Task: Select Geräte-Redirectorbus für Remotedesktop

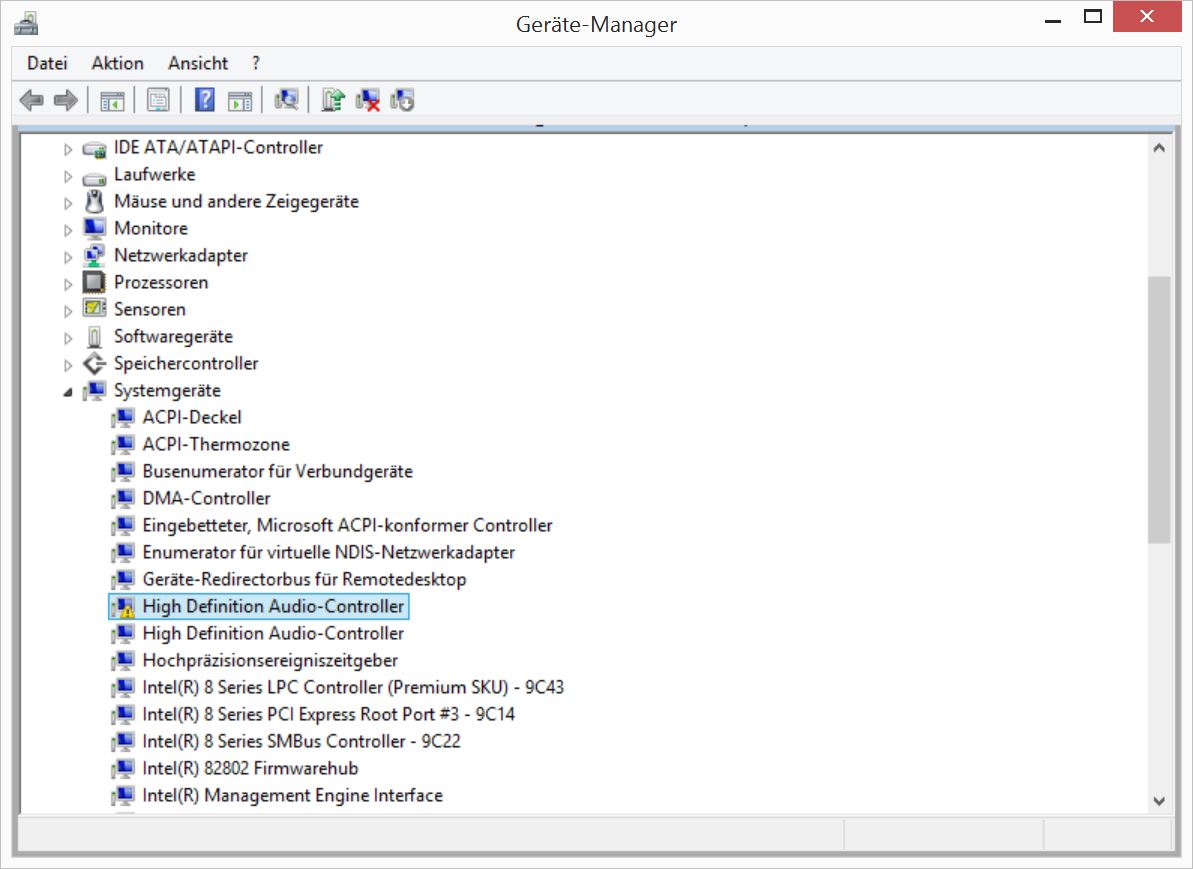Action: [304, 579]
